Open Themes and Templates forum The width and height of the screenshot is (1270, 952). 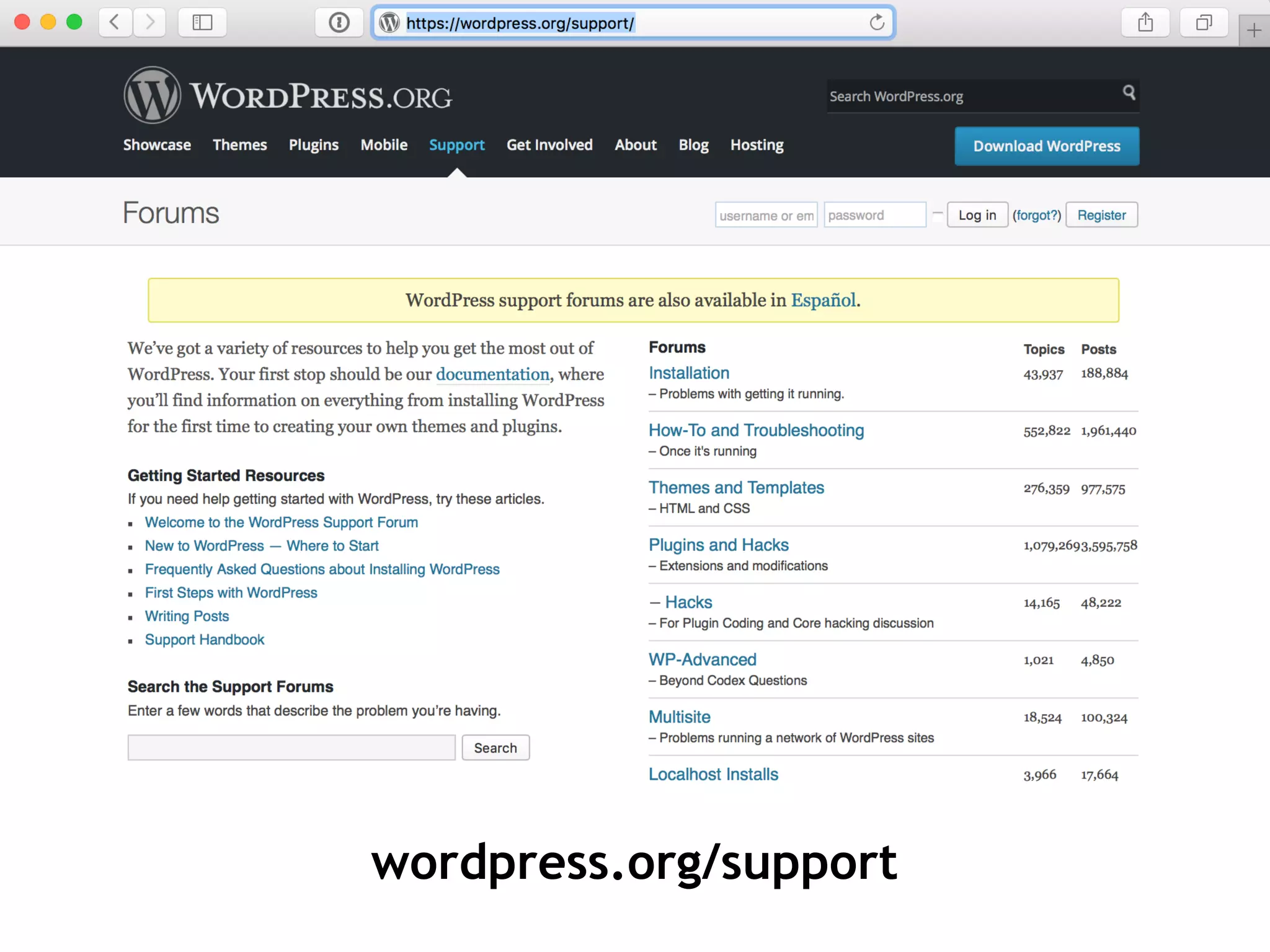point(736,488)
